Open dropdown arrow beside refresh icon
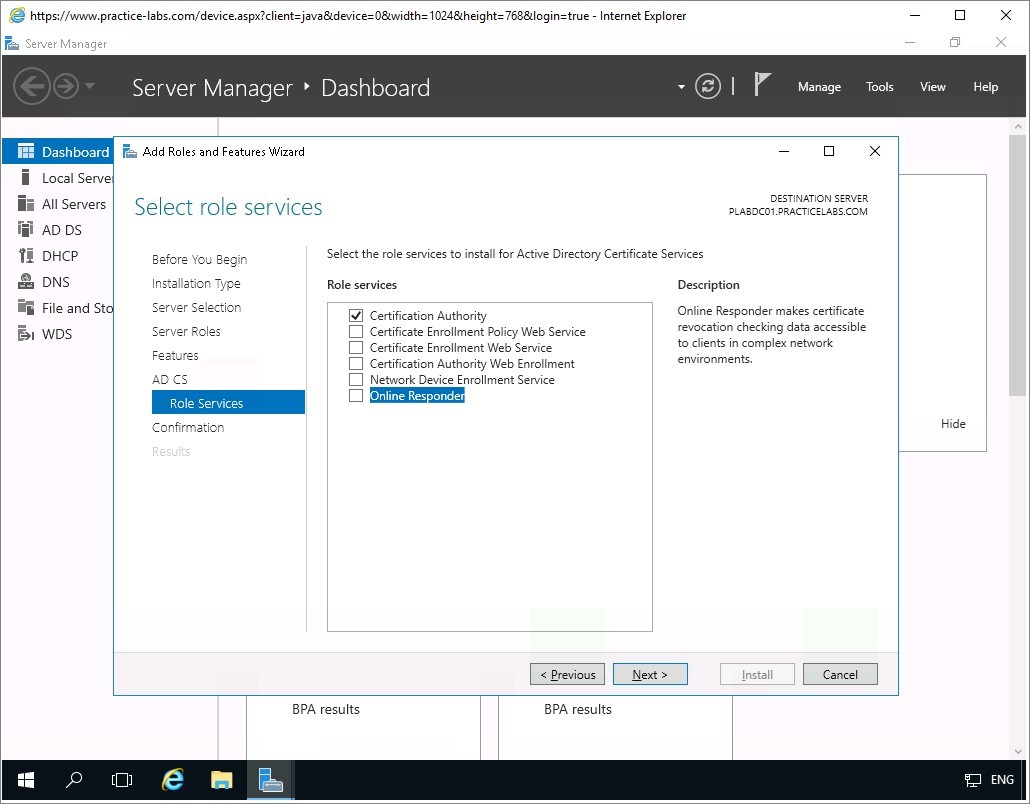The height and width of the screenshot is (804, 1030). pyautogui.click(x=681, y=87)
